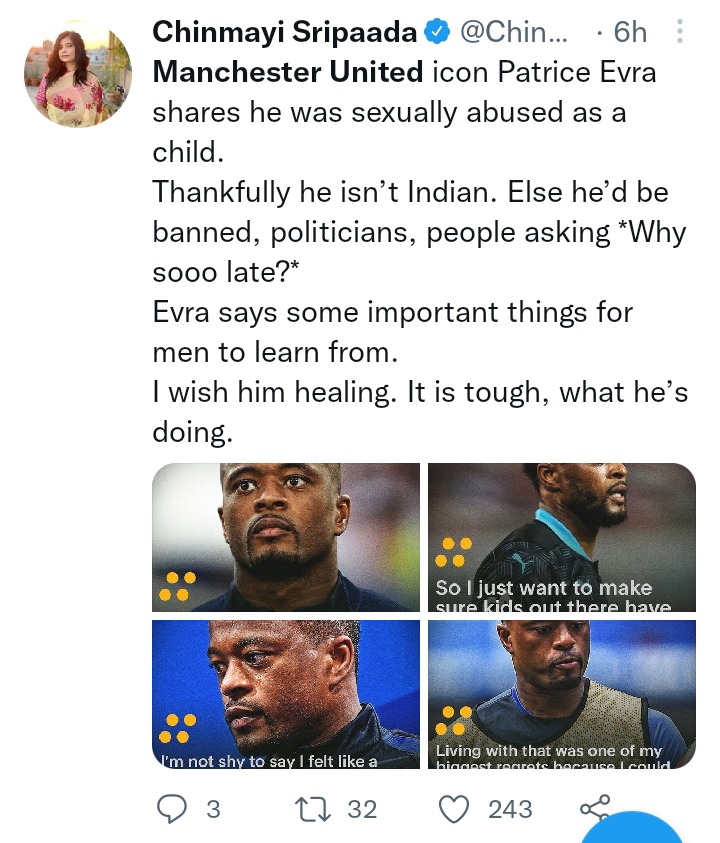720x843 pixels.
Task: View the 32 retweets count
Action: [362, 809]
